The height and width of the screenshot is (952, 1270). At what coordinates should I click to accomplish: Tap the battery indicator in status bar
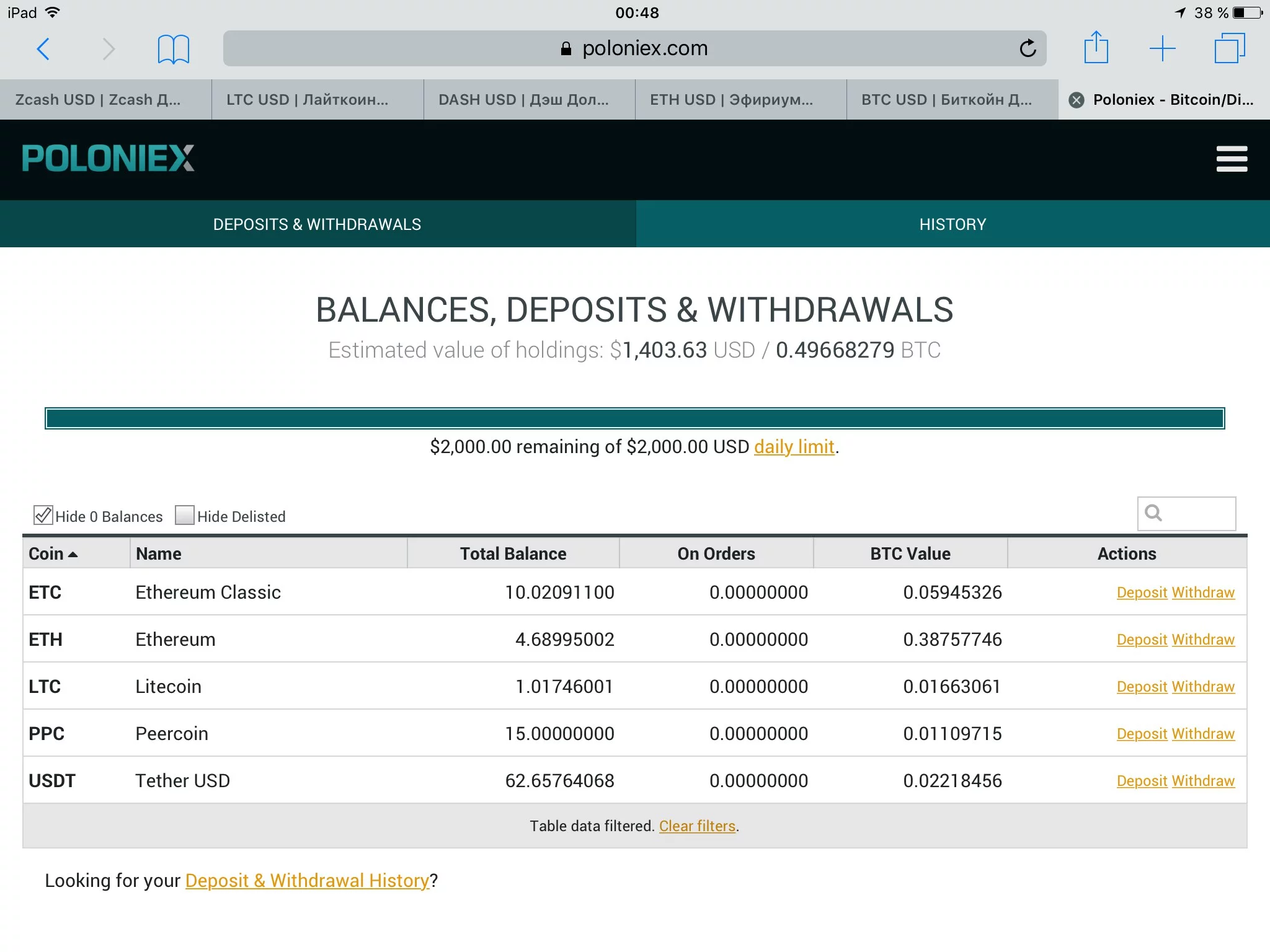1248,12
